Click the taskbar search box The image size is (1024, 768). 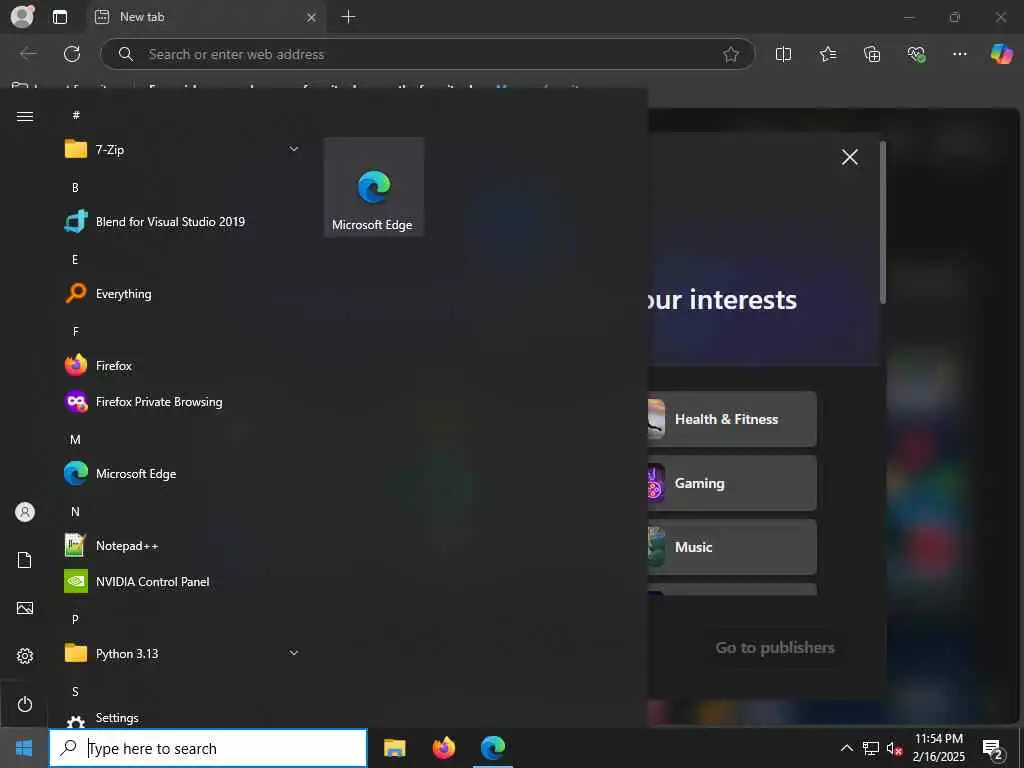(x=208, y=748)
